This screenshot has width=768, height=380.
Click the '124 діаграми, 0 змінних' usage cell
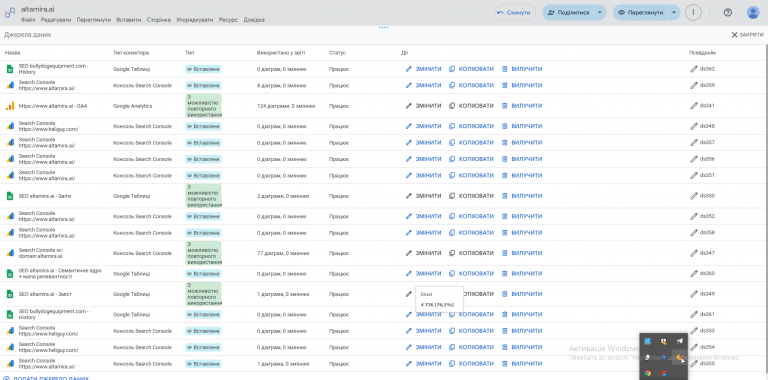pyautogui.click(x=286, y=106)
